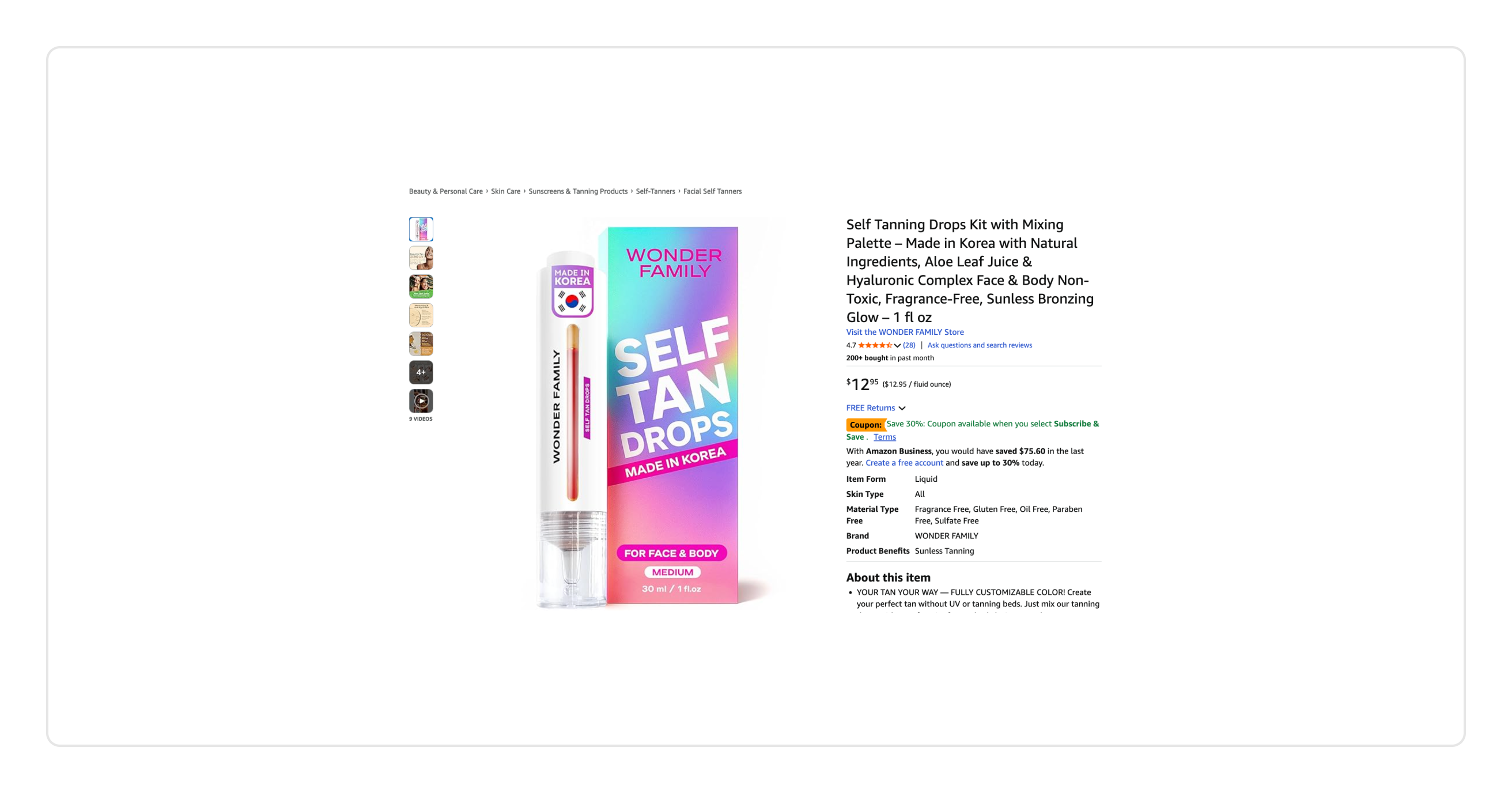Select the second thumbnail with woman's face
Screen dimensions: 1512x793
pos(421,258)
